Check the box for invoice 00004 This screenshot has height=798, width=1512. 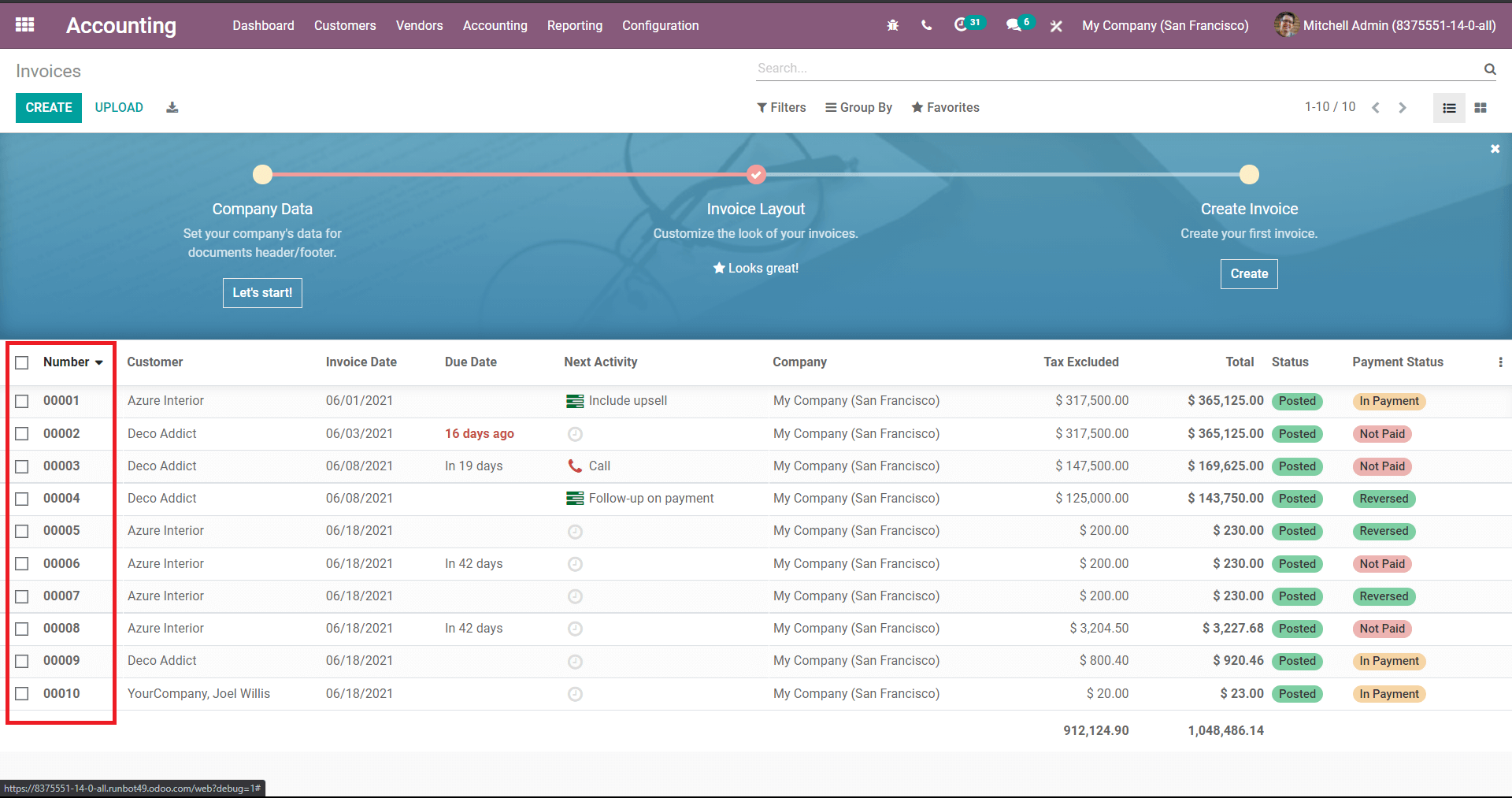22,499
